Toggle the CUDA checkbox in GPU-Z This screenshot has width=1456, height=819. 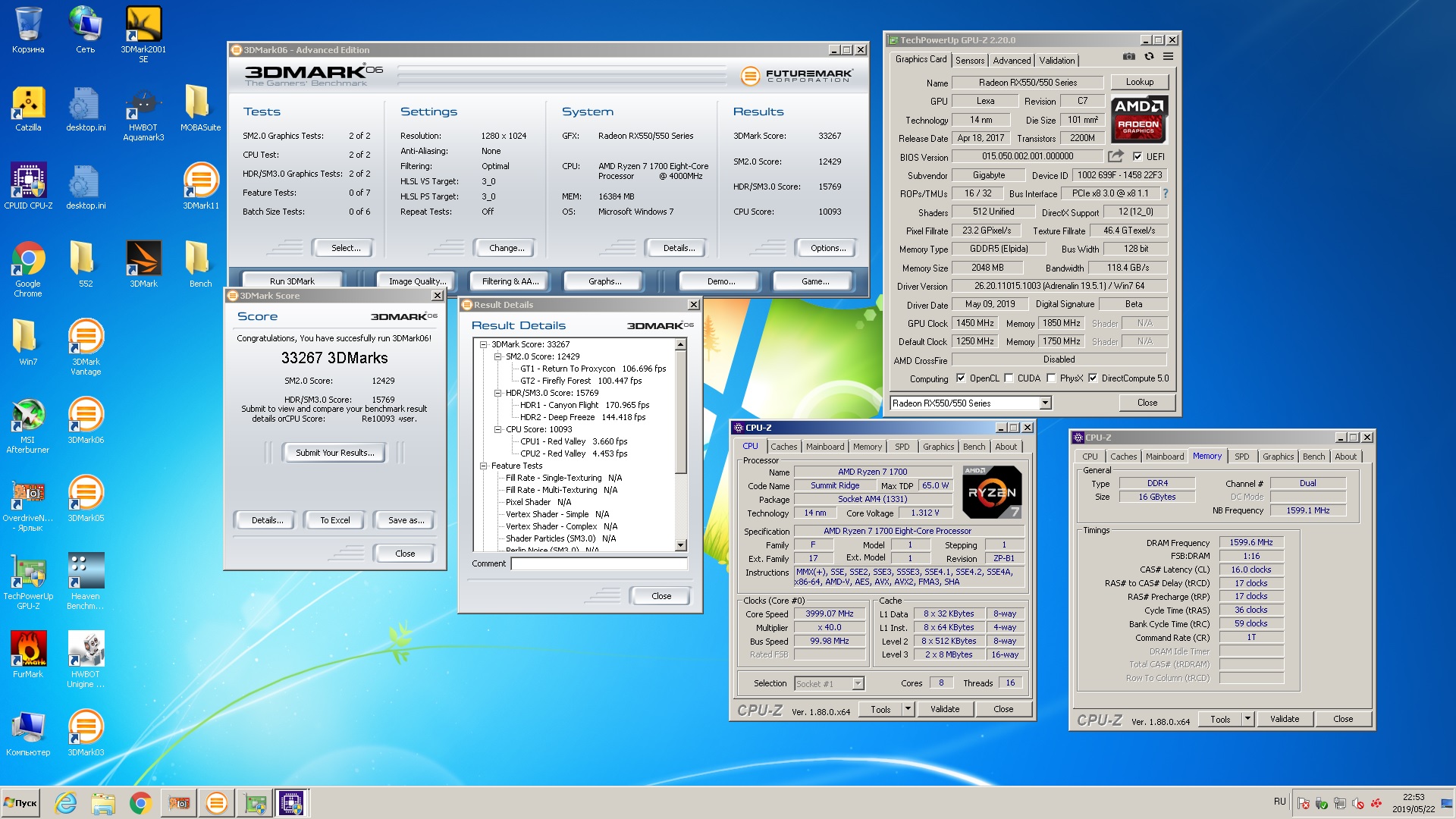[x=1009, y=378]
